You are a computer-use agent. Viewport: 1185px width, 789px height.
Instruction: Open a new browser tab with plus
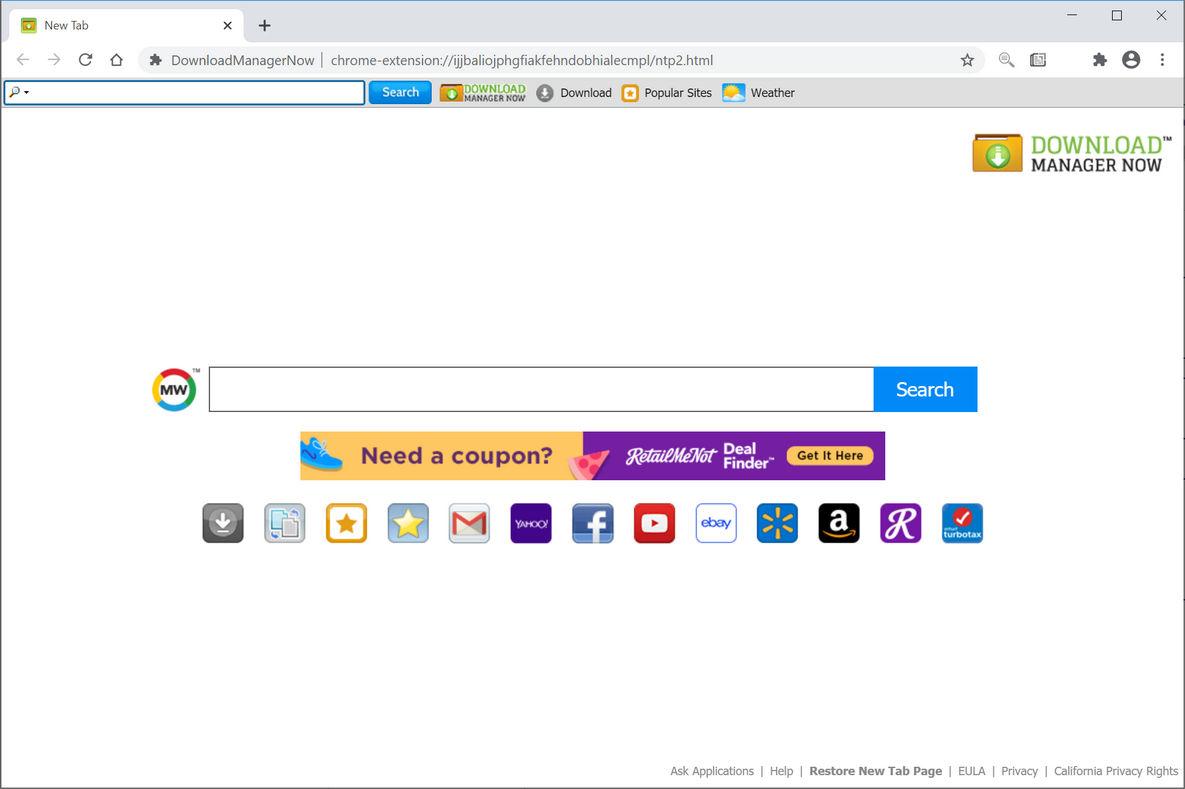pyautogui.click(x=265, y=26)
